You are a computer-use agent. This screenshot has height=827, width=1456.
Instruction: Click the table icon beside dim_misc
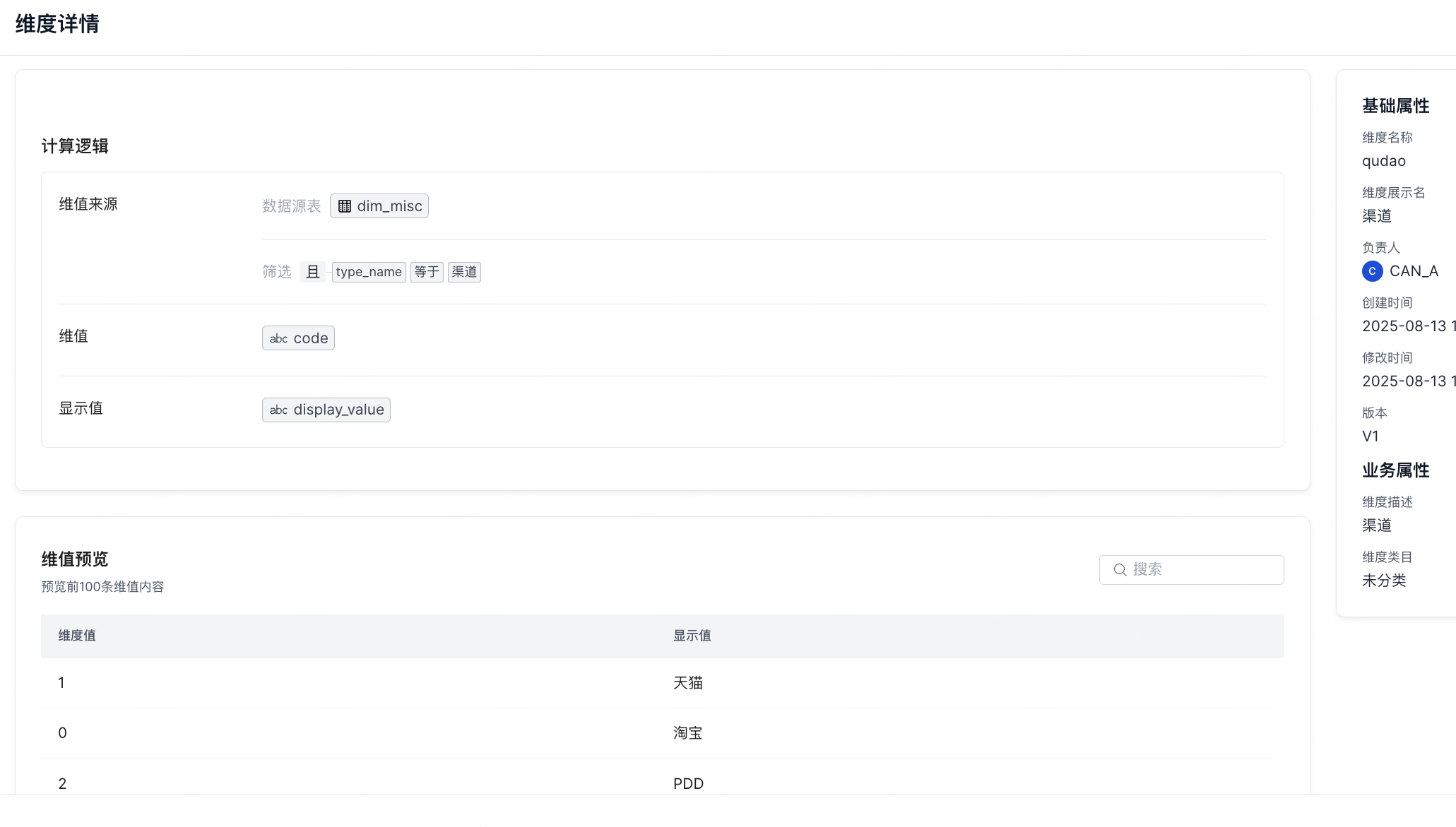pos(345,206)
